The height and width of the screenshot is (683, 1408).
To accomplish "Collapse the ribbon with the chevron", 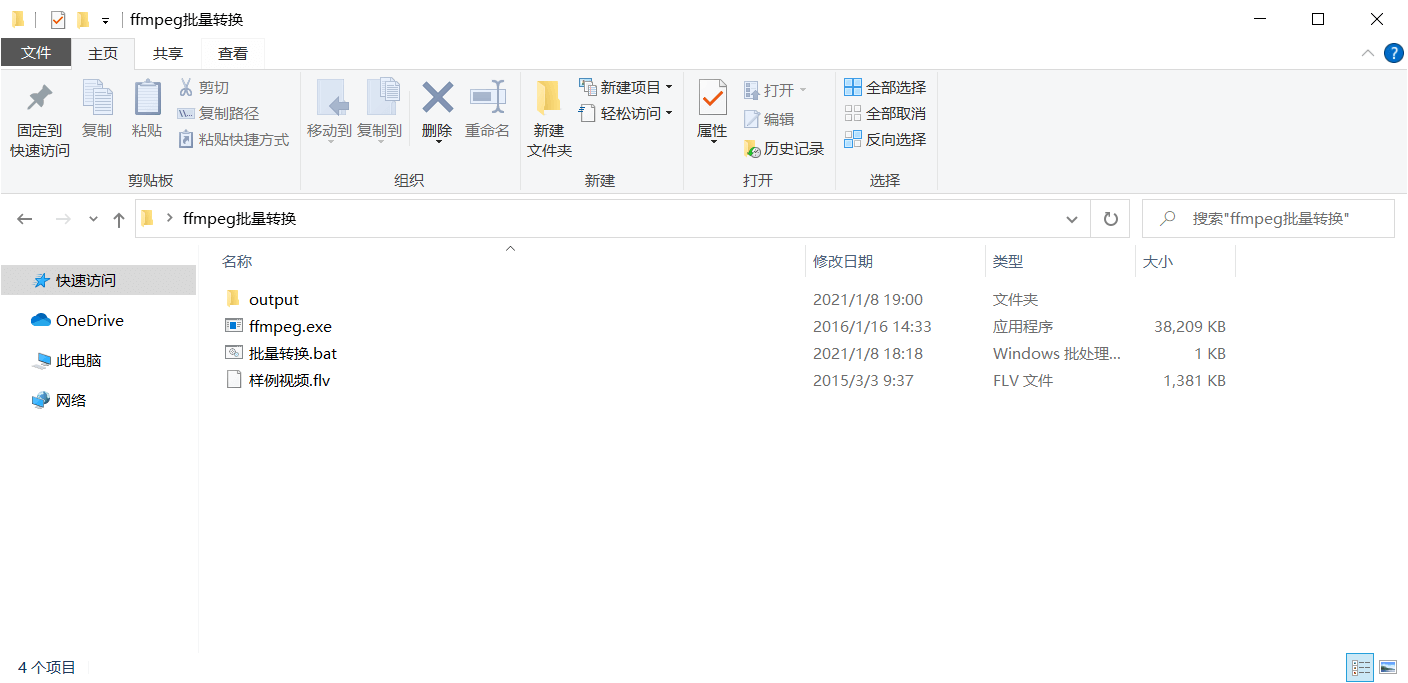I will [x=1368, y=53].
